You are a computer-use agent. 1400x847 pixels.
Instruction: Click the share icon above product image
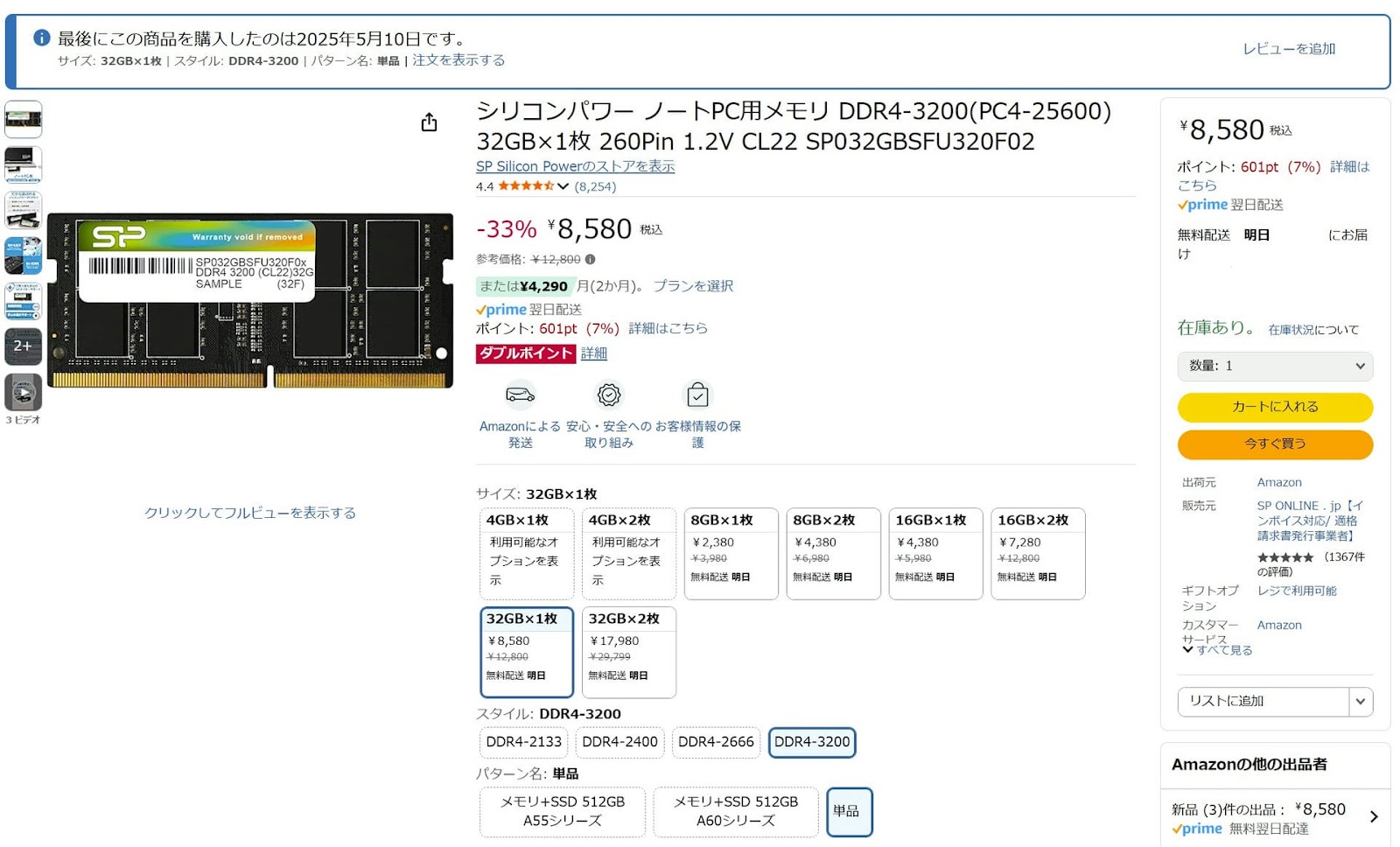tap(429, 122)
